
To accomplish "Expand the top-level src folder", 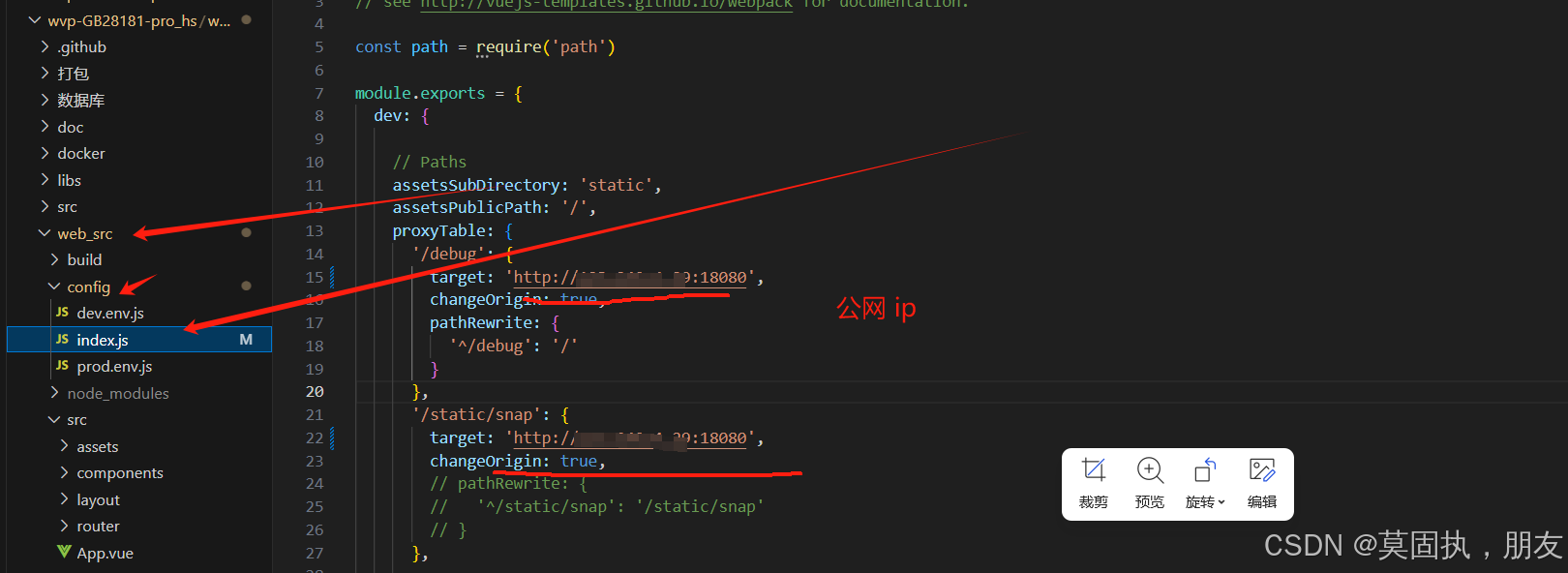I will (x=45, y=206).
